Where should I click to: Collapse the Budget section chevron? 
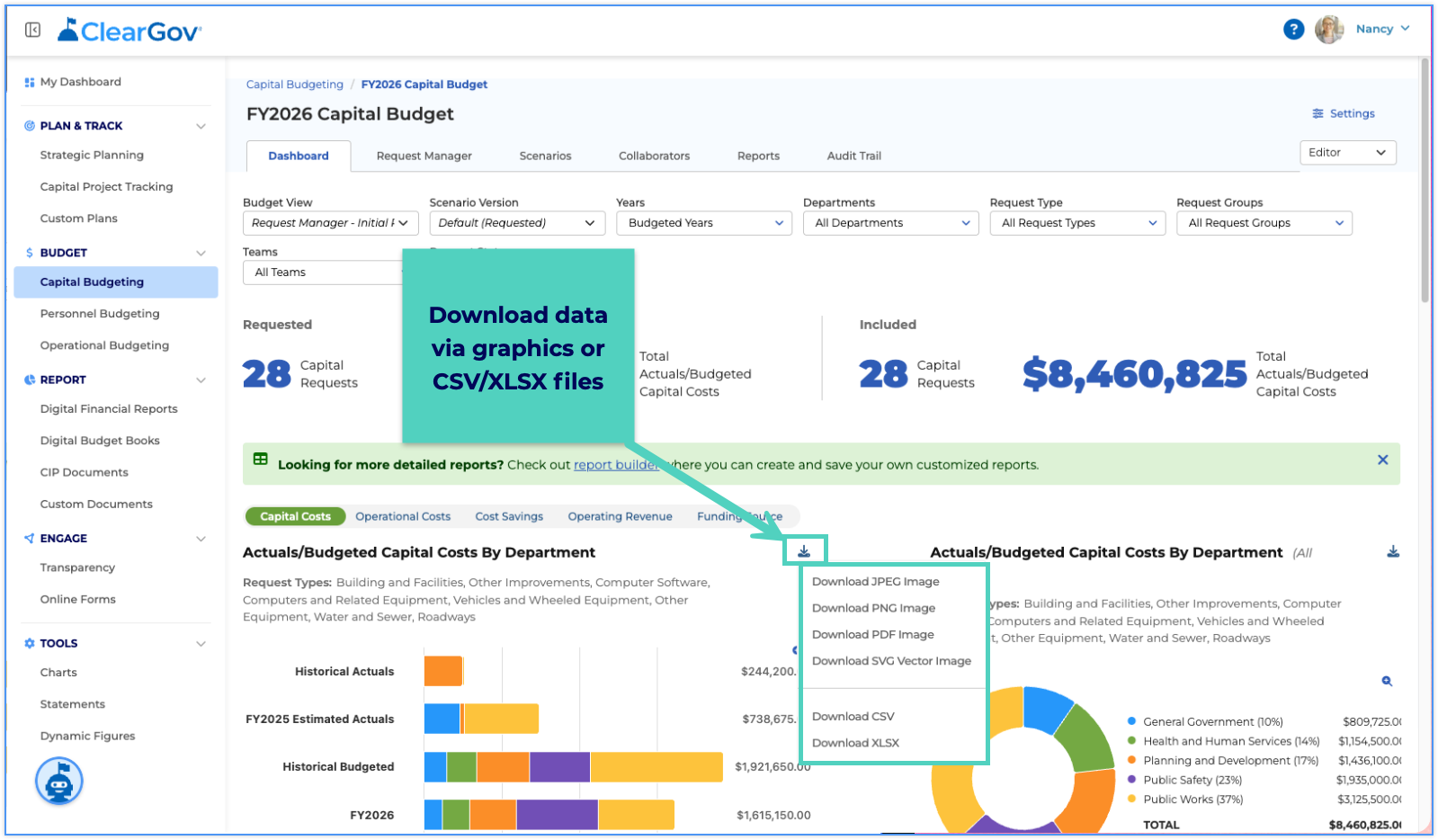pos(201,253)
